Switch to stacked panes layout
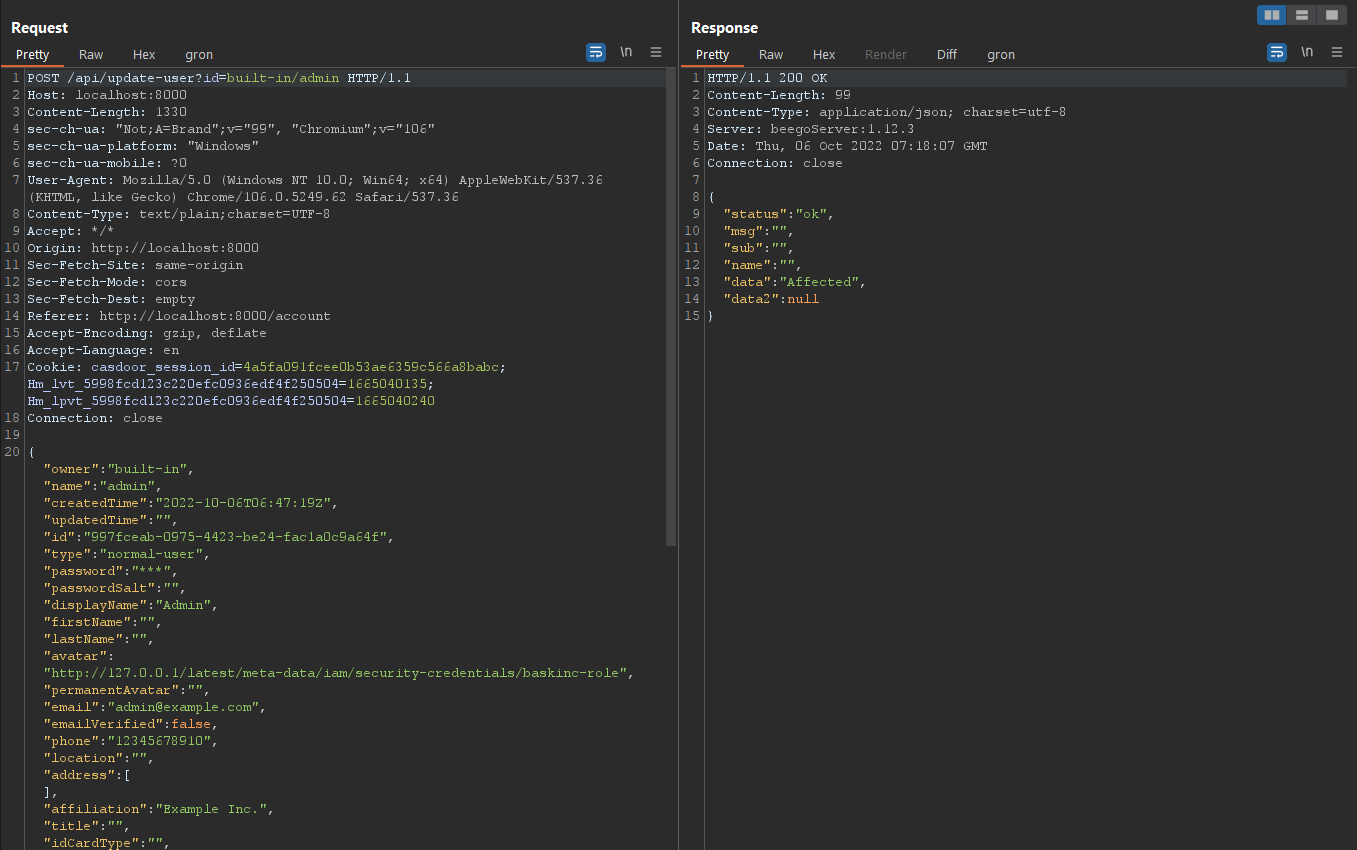Viewport: 1357px width, 850px height. [1301, 15]
